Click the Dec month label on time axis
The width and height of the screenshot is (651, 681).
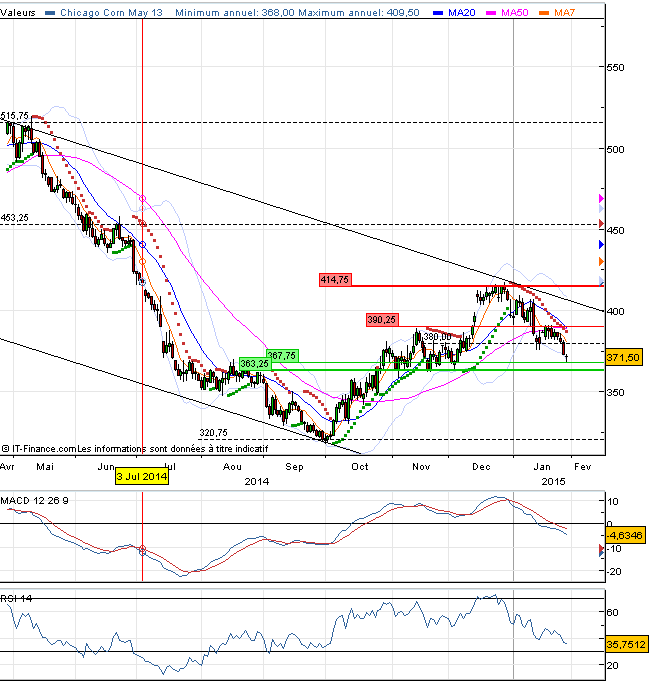click(x=481, y=467)
